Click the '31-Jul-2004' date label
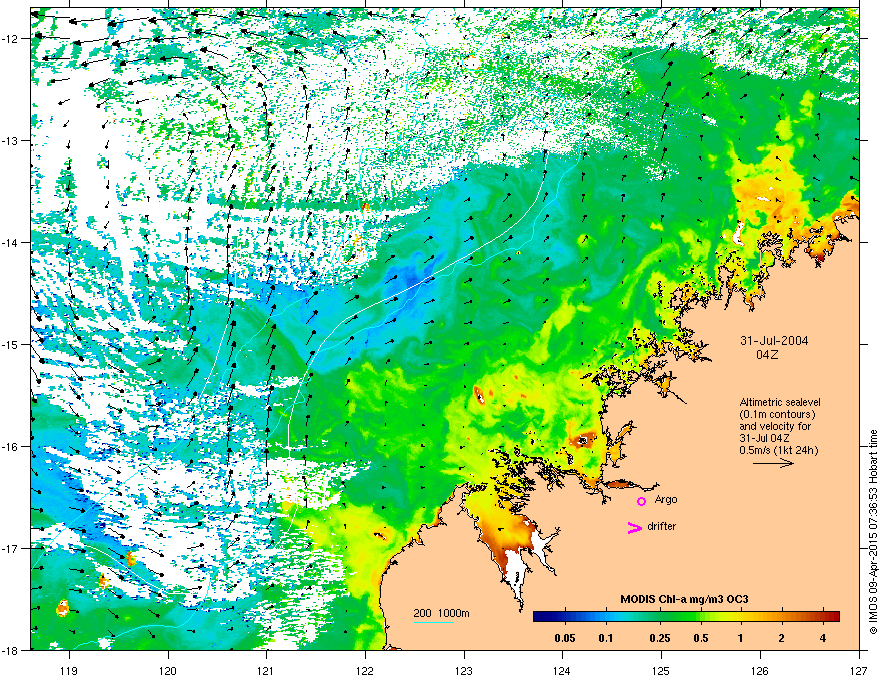This screenshot has width=880, height=680. [x=774, y=341]
